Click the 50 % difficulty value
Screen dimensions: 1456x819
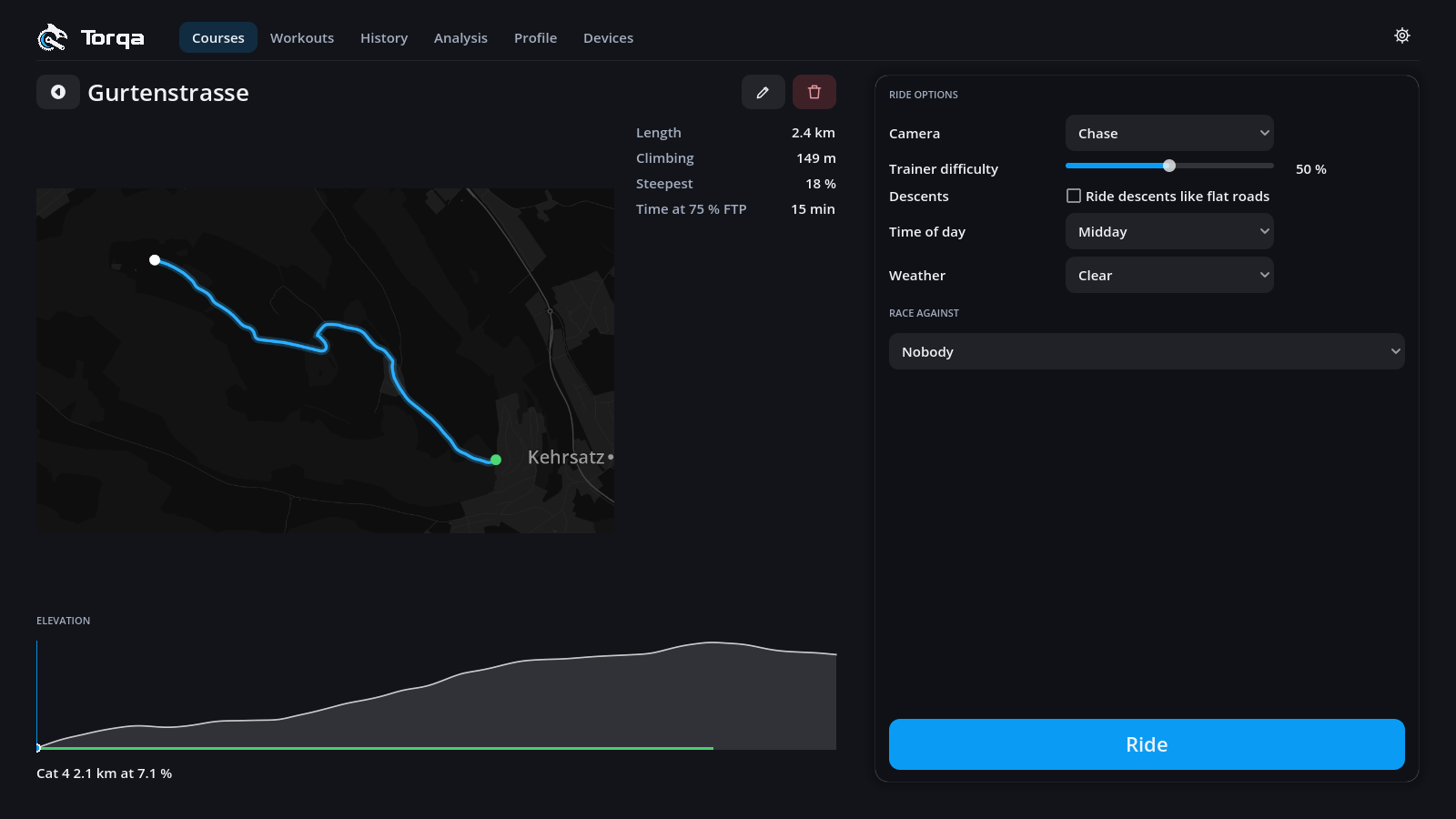coord(1311,169)
